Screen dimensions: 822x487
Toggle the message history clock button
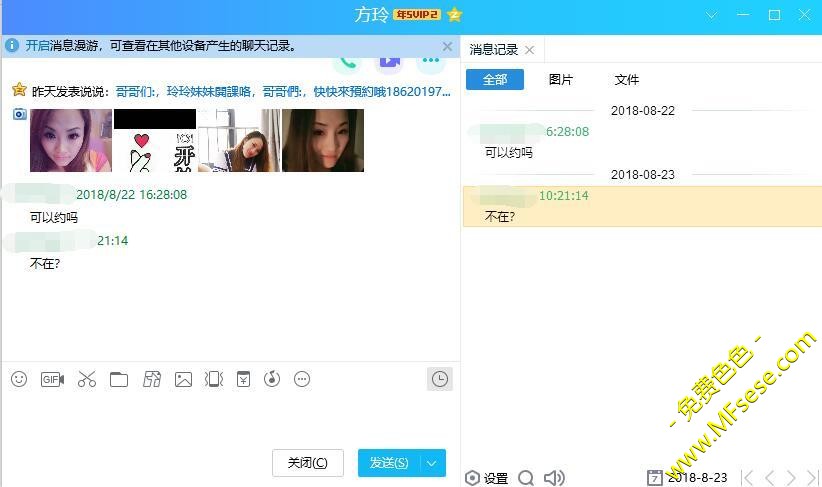point(439,379)
